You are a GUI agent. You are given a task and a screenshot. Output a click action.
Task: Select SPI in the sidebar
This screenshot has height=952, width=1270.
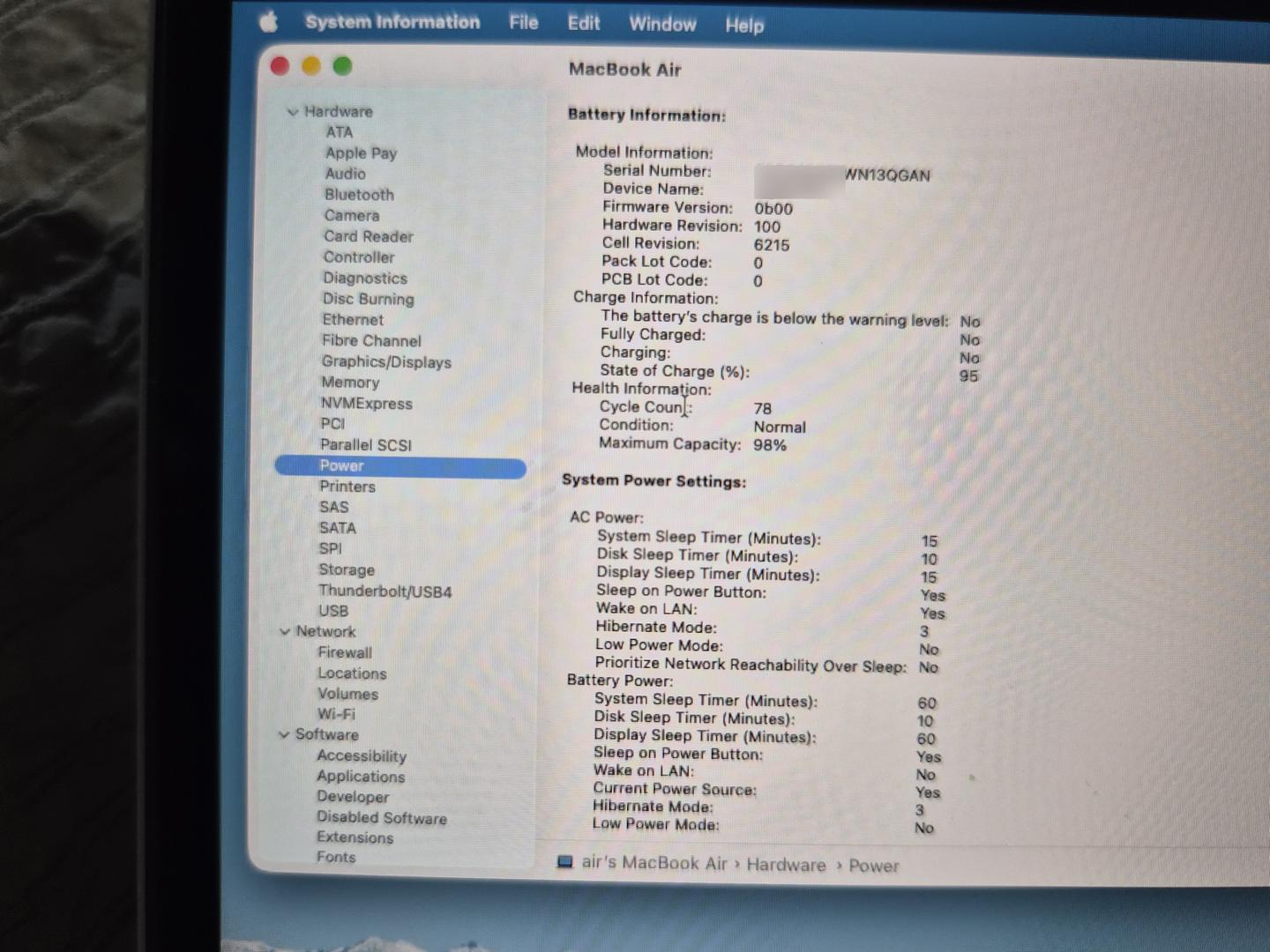pos(330,548)
